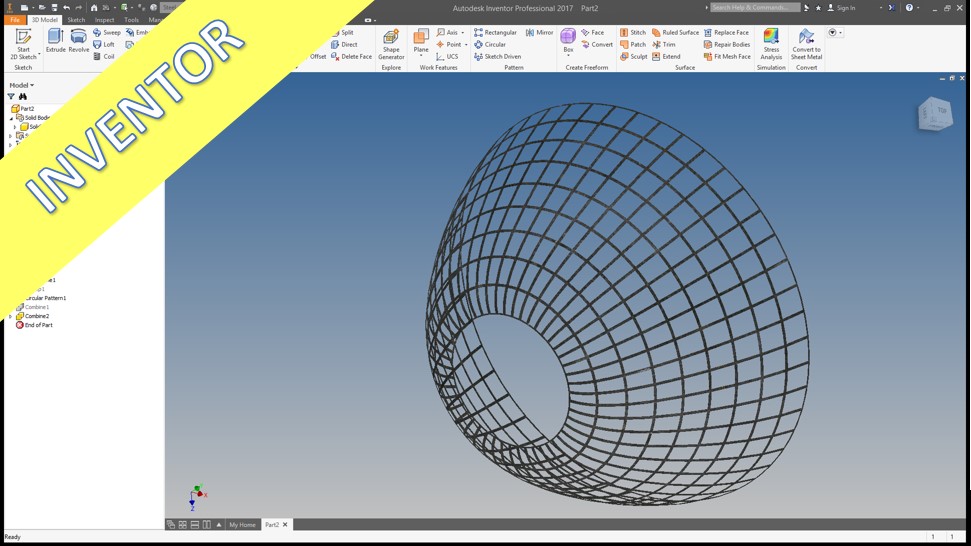This screenshot has height=546, width=971.
Task: Click the browser filter funnel icon
Action: pos(11,97)
